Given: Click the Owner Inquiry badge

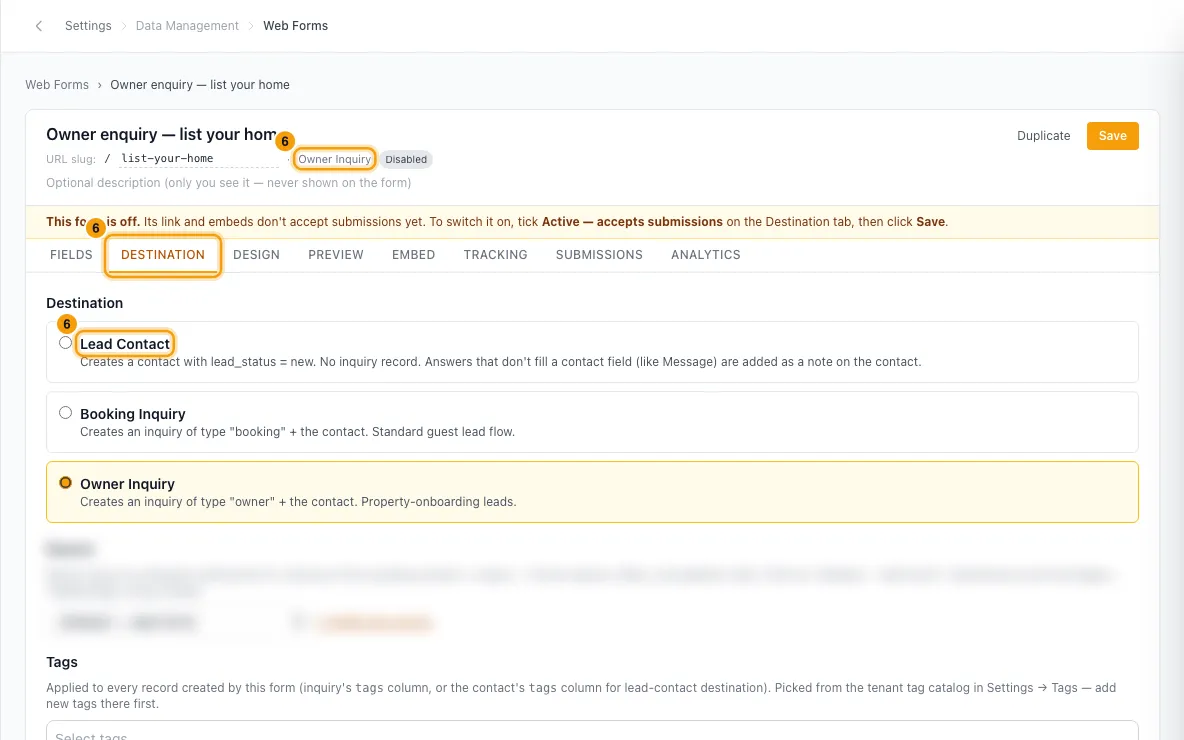Looking at the screenshot, I should (335, 159).
